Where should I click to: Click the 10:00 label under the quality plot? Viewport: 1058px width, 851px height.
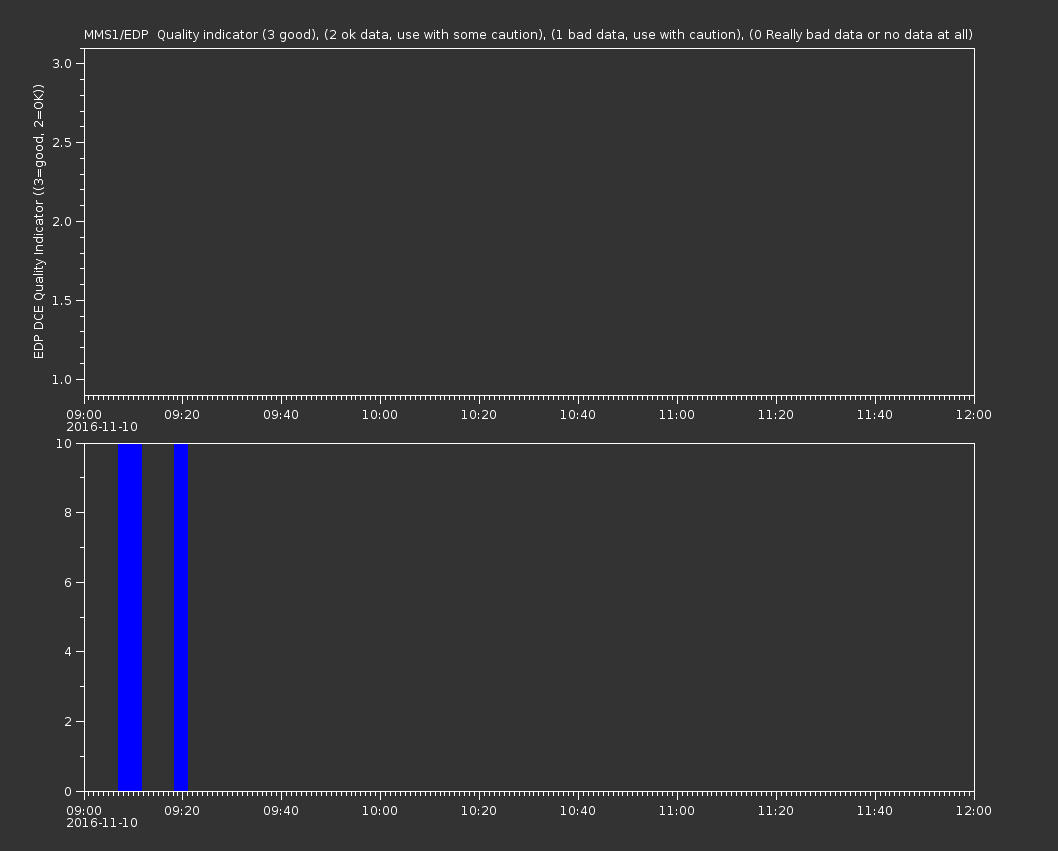(380, 414)
